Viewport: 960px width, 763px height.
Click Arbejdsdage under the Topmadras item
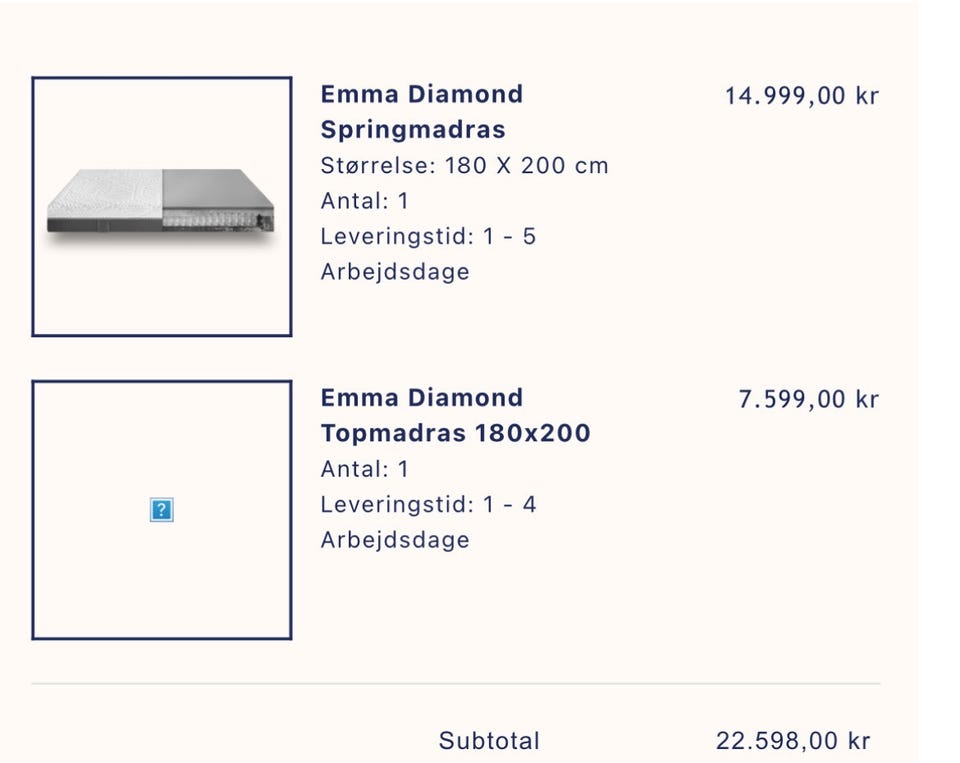click(x=395, y=540)
